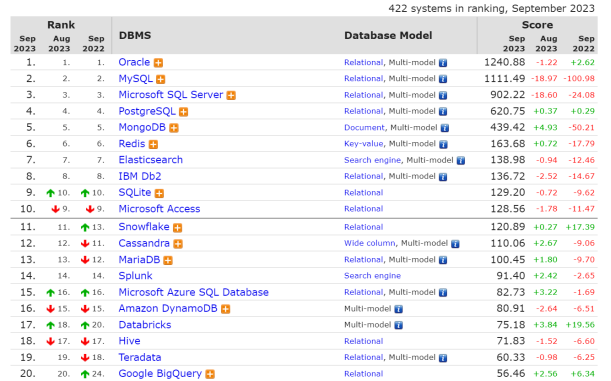Click the orange plus icon beside MongoDB
611x381 pixels.
[174, 128]
